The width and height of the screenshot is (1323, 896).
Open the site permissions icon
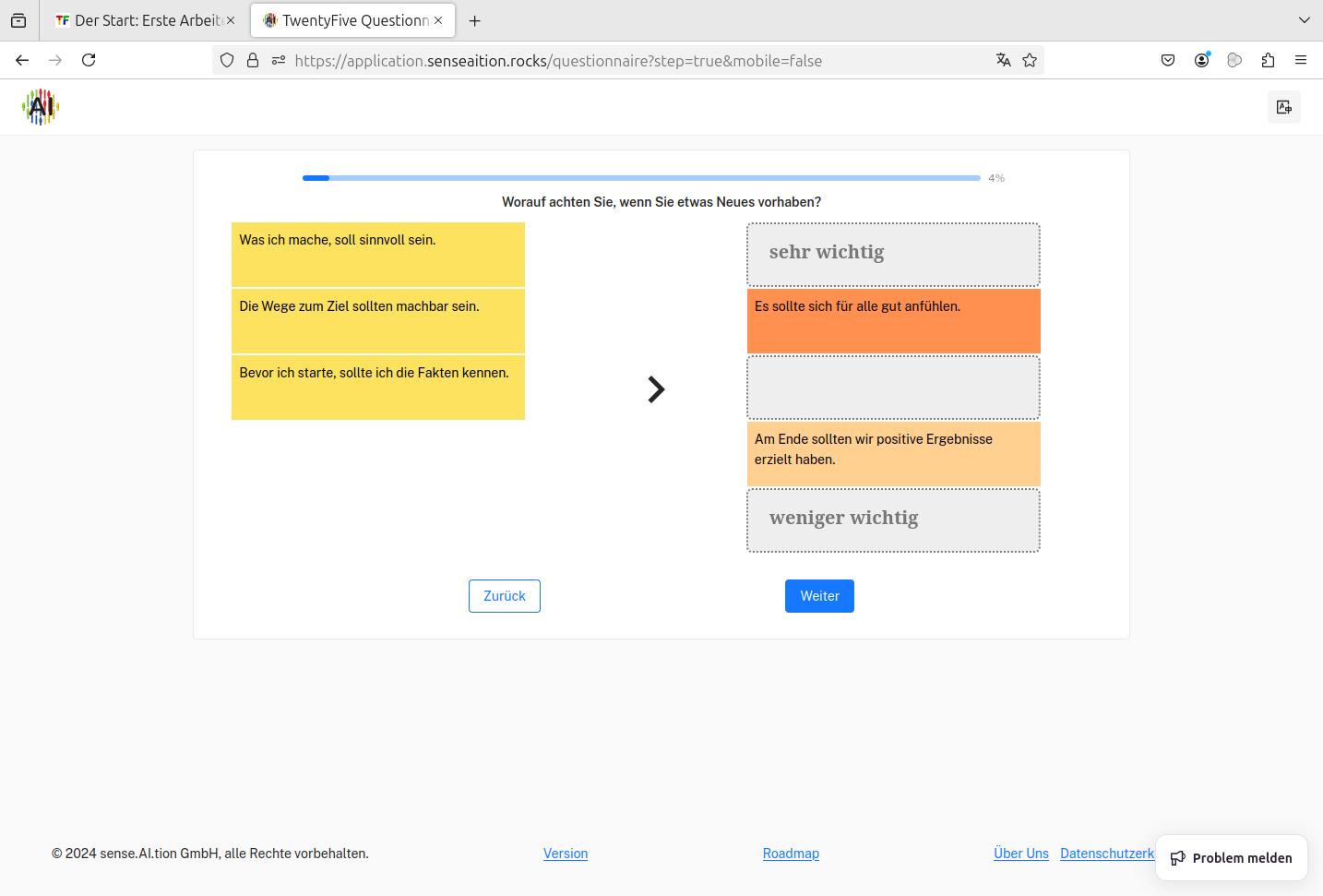coord(278,60)
